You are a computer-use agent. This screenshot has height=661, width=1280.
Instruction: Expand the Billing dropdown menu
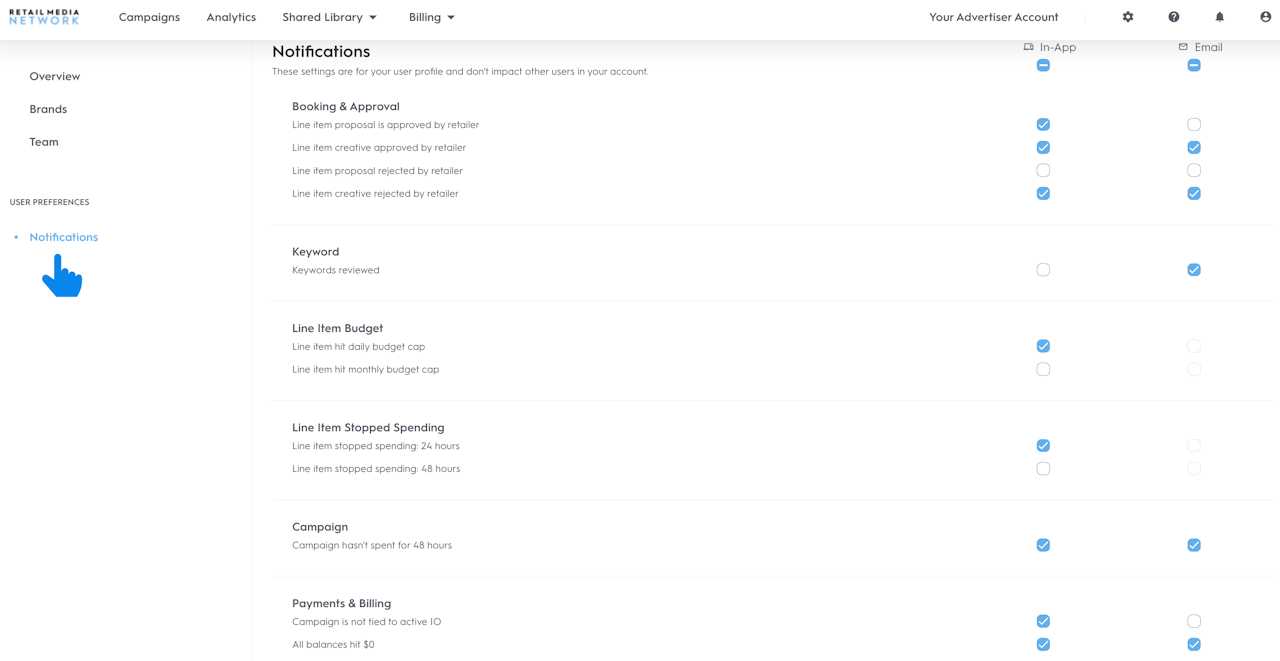(x=432, y=17)
